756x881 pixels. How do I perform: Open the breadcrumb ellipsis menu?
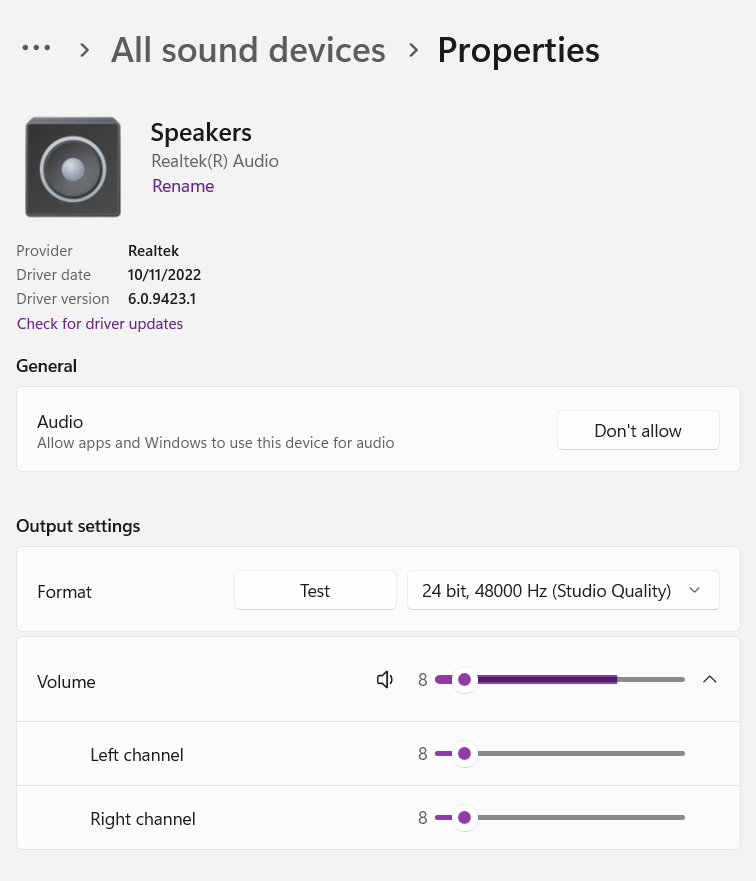(x=36, y=47)
